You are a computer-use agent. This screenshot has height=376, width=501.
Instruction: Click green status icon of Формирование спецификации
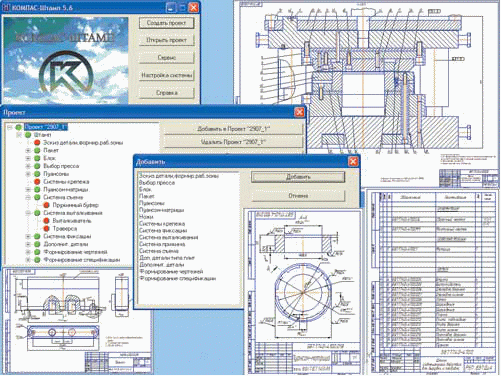37,260
